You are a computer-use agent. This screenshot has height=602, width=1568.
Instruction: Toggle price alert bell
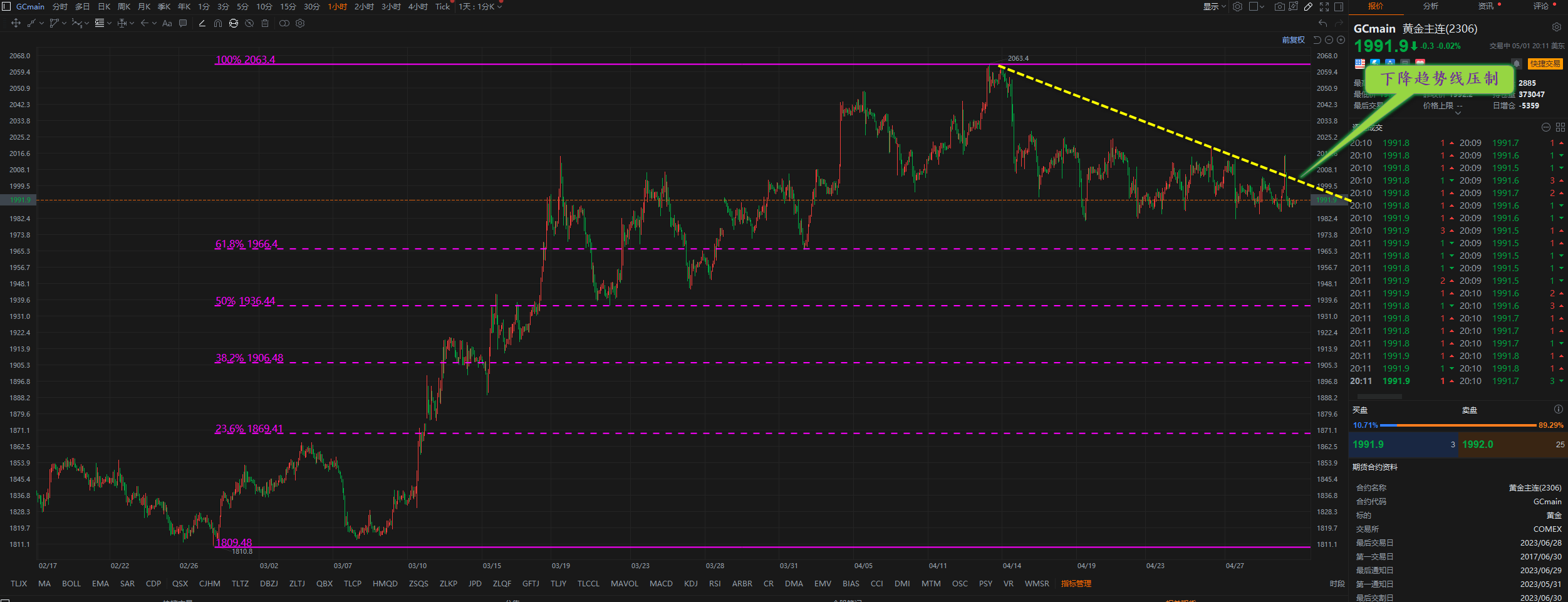point(1517,63)
